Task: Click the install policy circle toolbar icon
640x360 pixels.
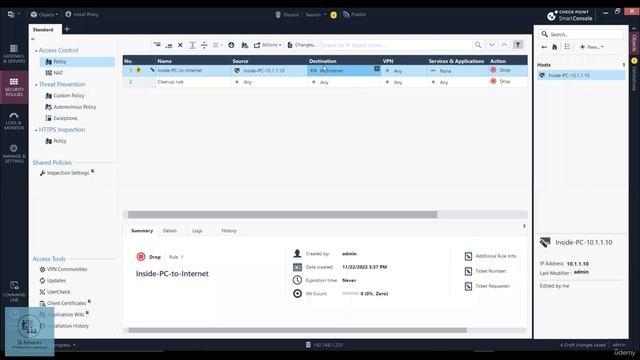Action: (231, 45)
